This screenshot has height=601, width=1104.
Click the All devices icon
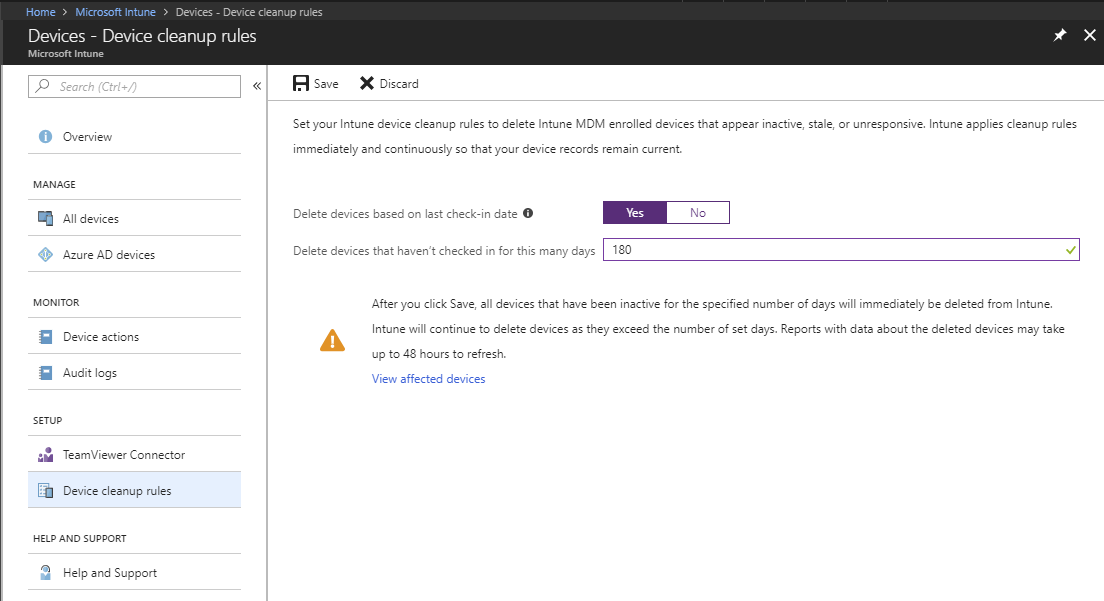point(45,219)
